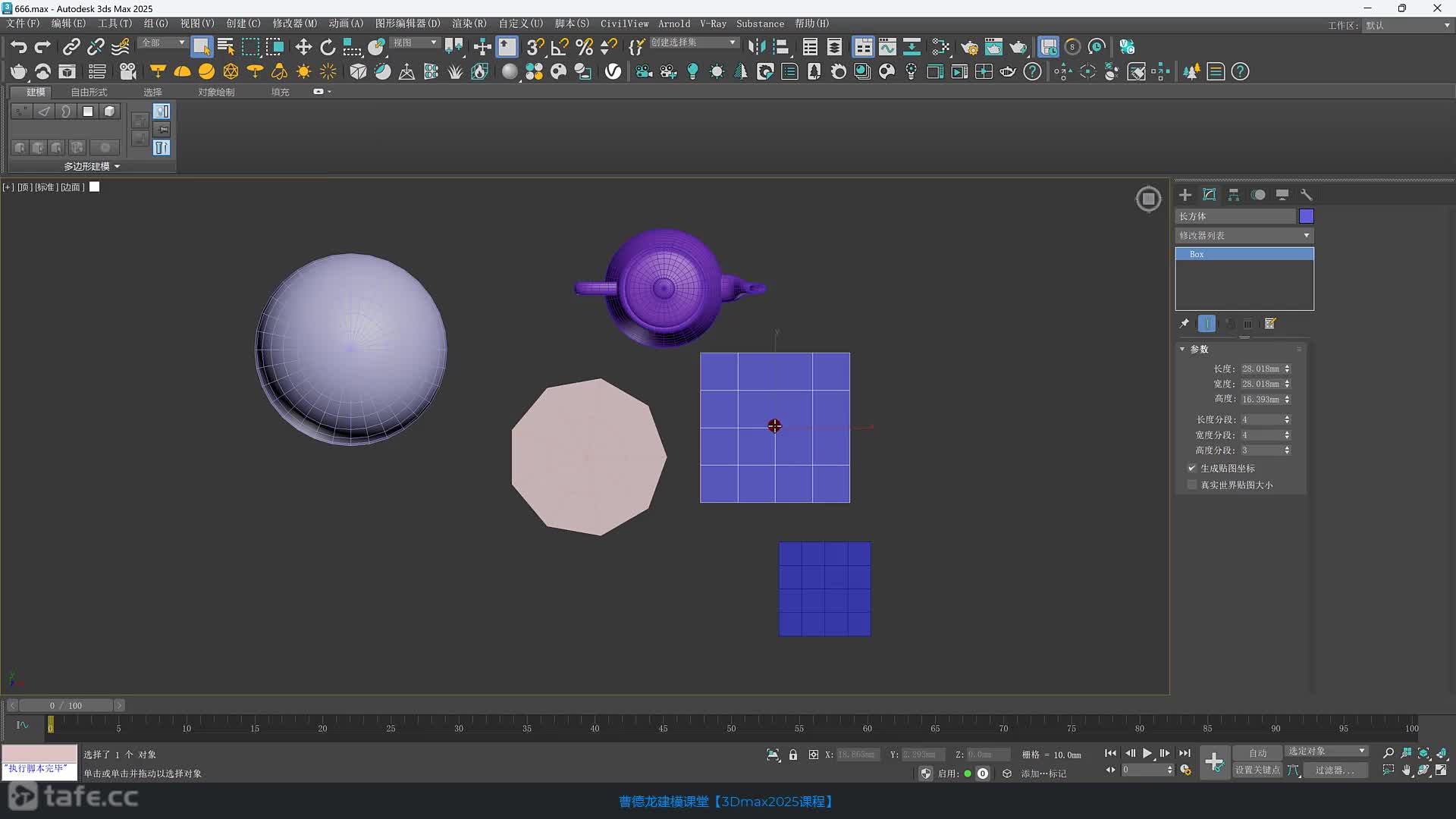Switch to the Hierarchy panel tab
This screenshot has width=1456, height=819.
(x=1234, y=195)
